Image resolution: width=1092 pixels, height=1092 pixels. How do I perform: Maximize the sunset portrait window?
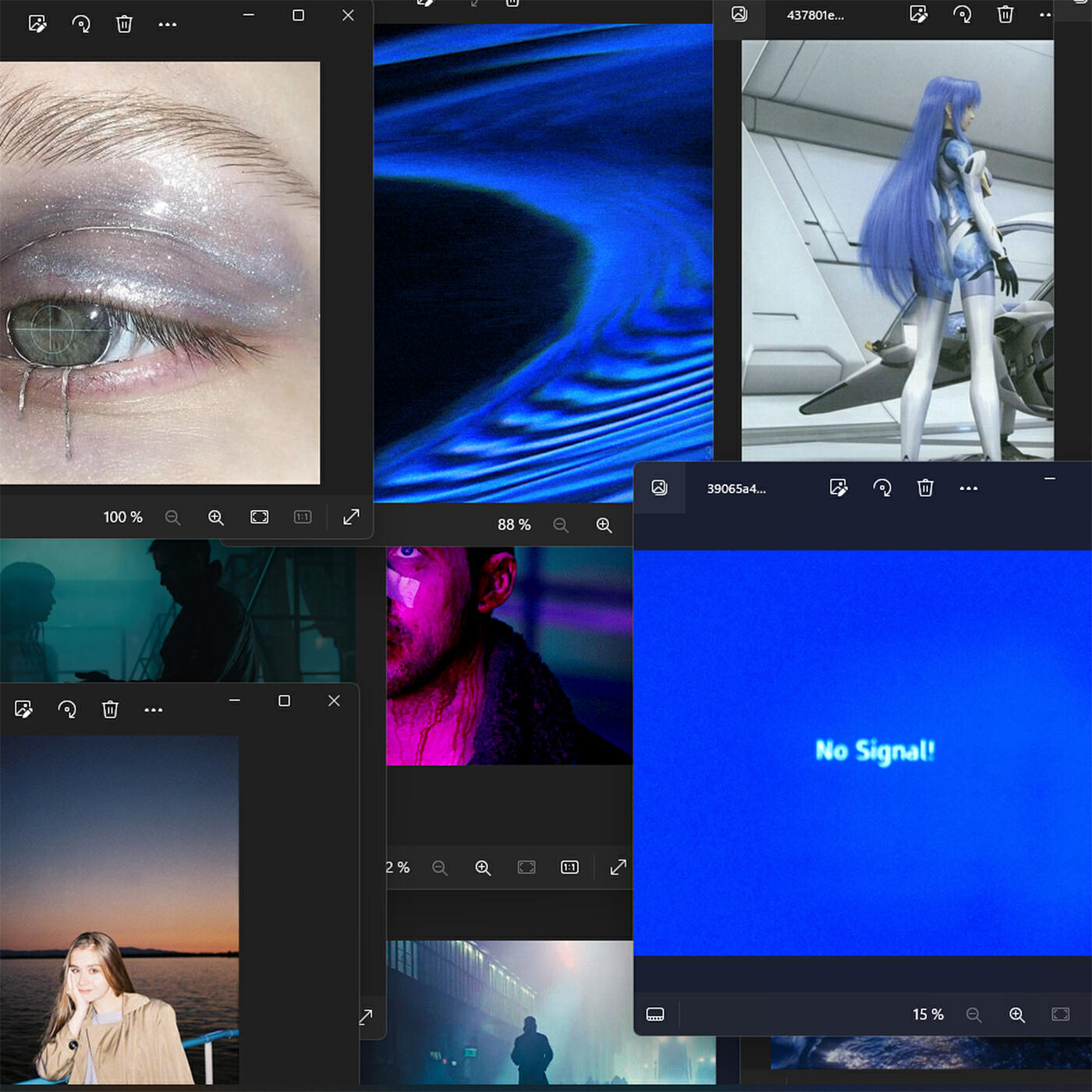point(285,701)
